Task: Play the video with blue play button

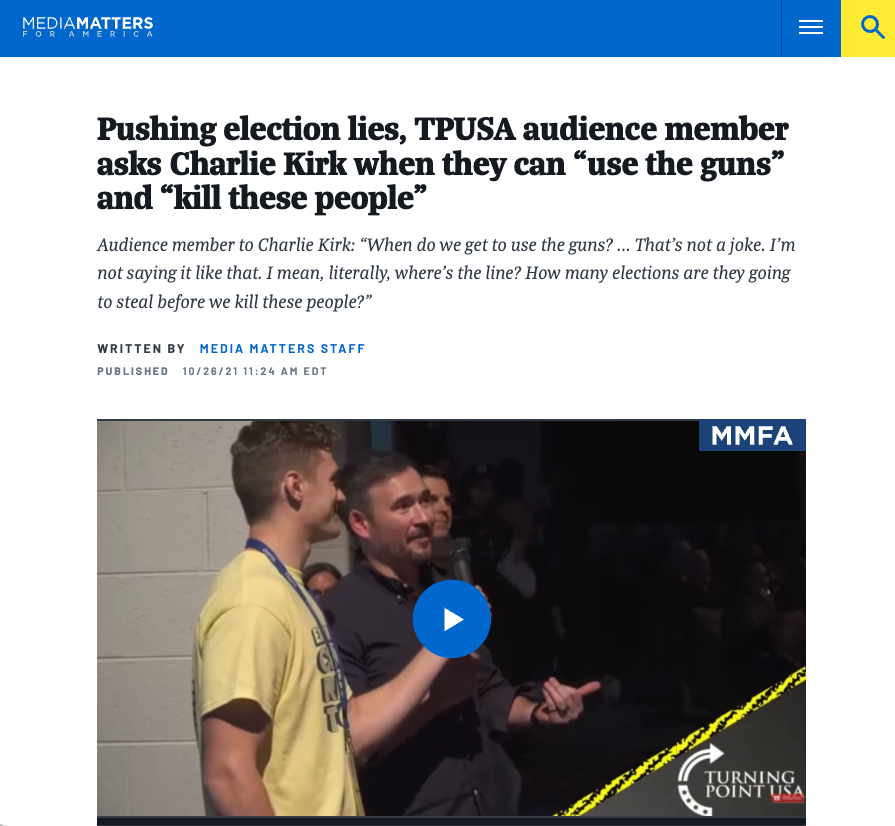Action: [x=451, y=619]
